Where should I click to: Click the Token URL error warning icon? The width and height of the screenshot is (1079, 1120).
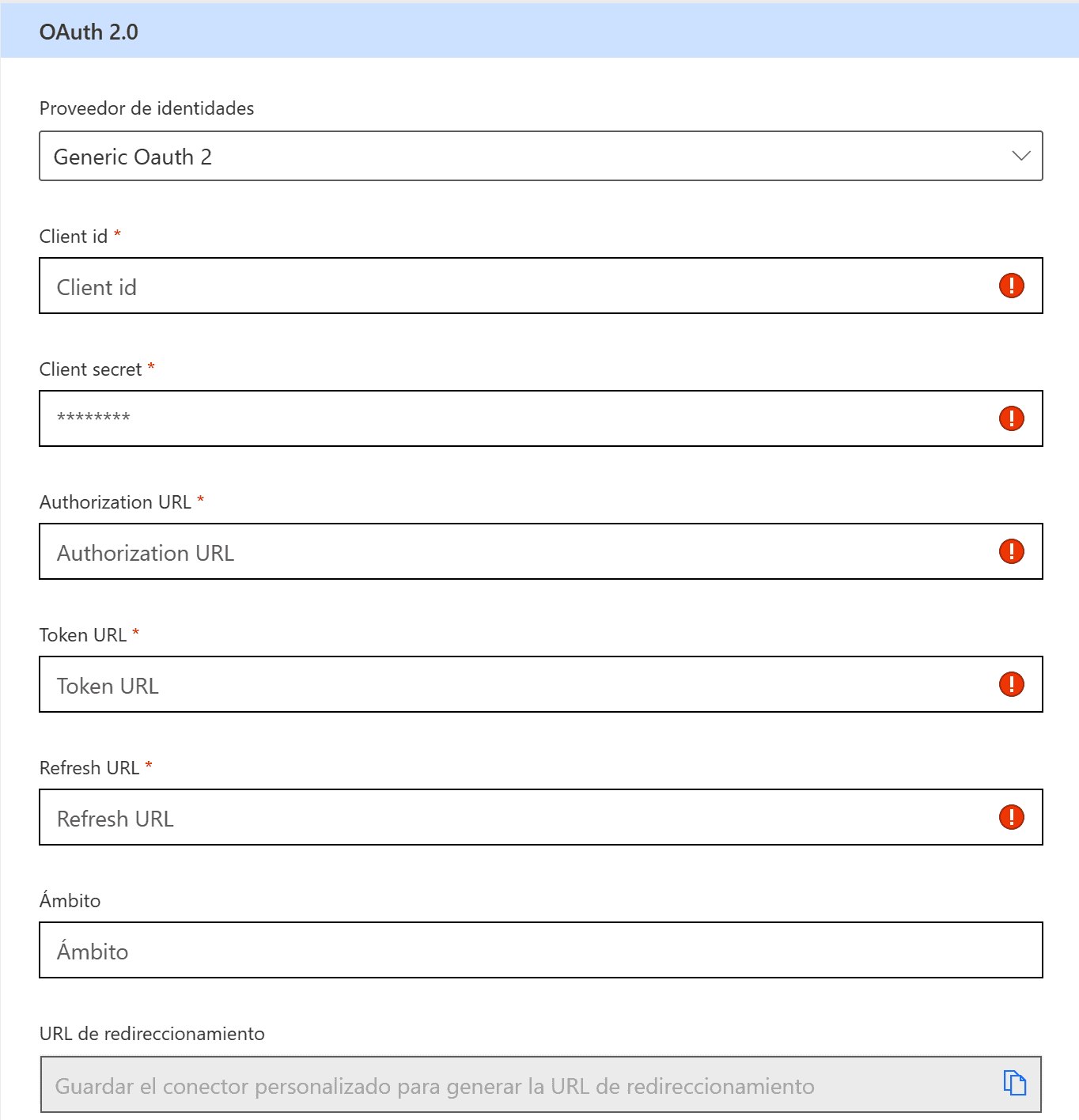[1011, 684]
